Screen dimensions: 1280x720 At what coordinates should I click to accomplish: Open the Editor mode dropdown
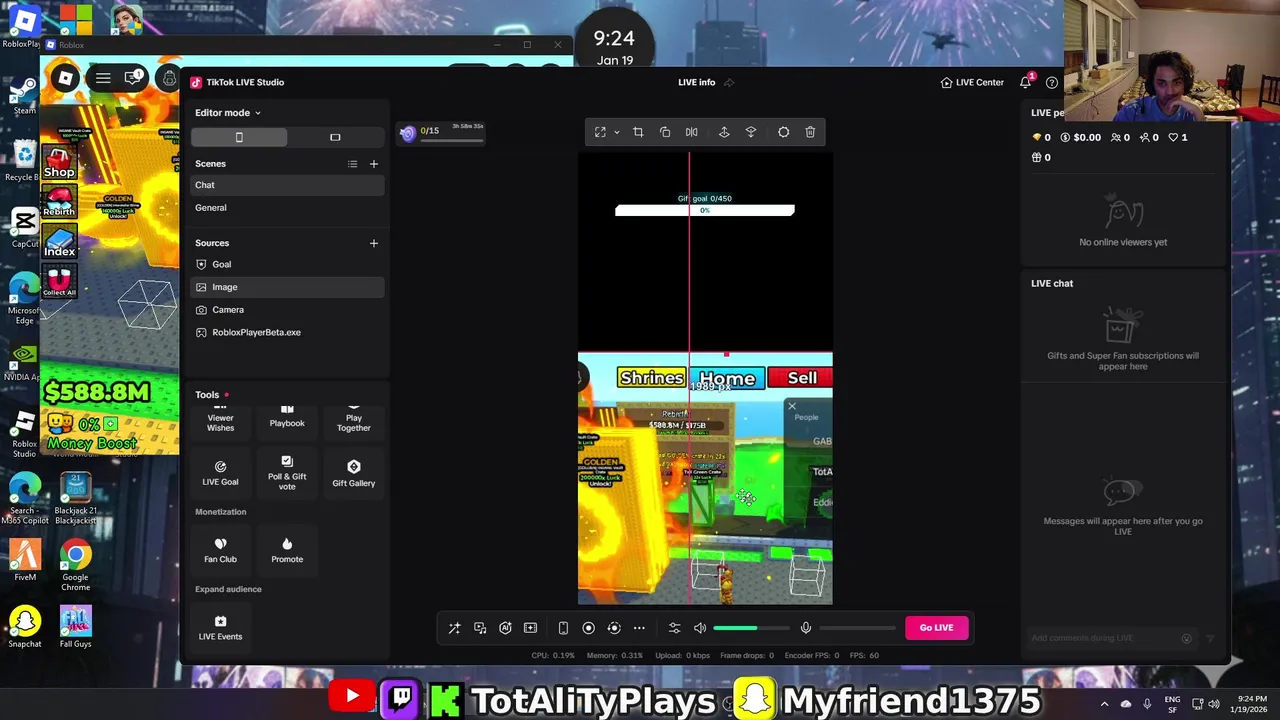point(228,113)
